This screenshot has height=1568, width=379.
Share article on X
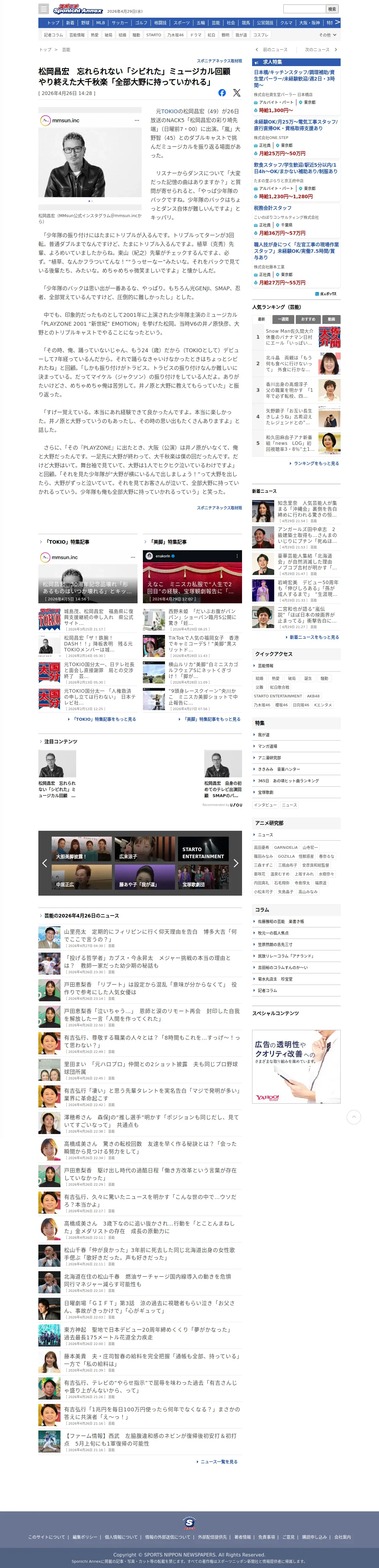point(236,93)
